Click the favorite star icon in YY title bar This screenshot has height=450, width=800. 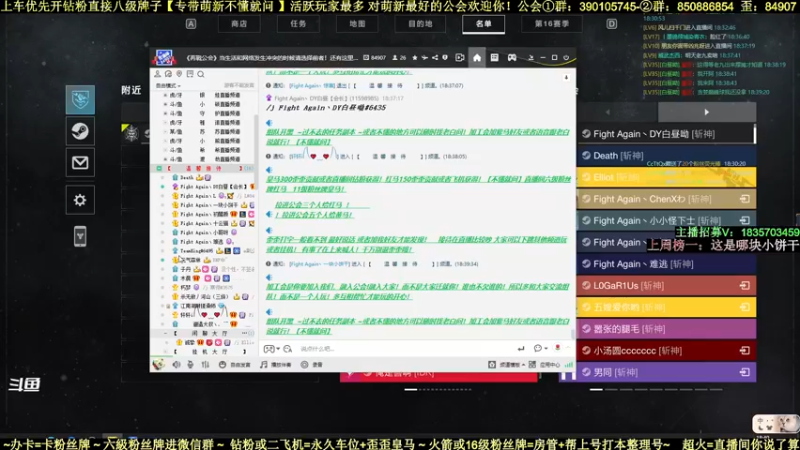(414, 58)
